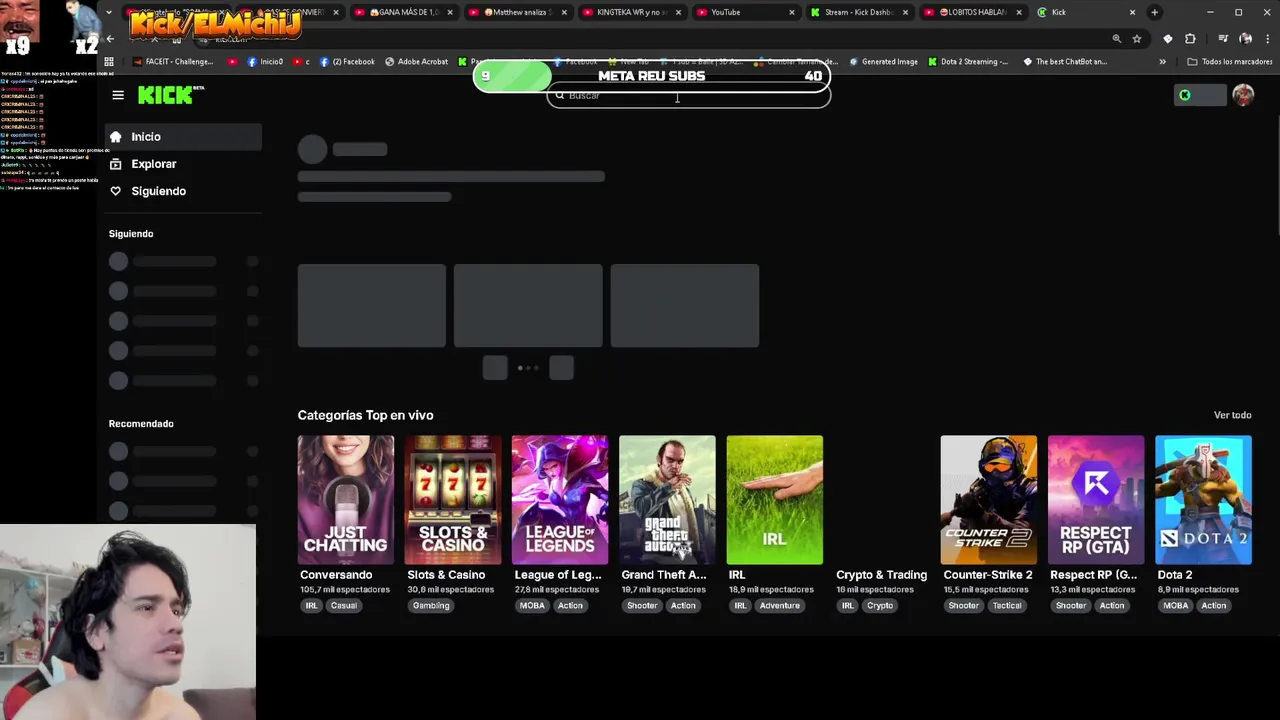Viewport: 1280px width, 720px height.
Task: Open the Respect RP (GTA) thumbnail
Action: 1096,500
